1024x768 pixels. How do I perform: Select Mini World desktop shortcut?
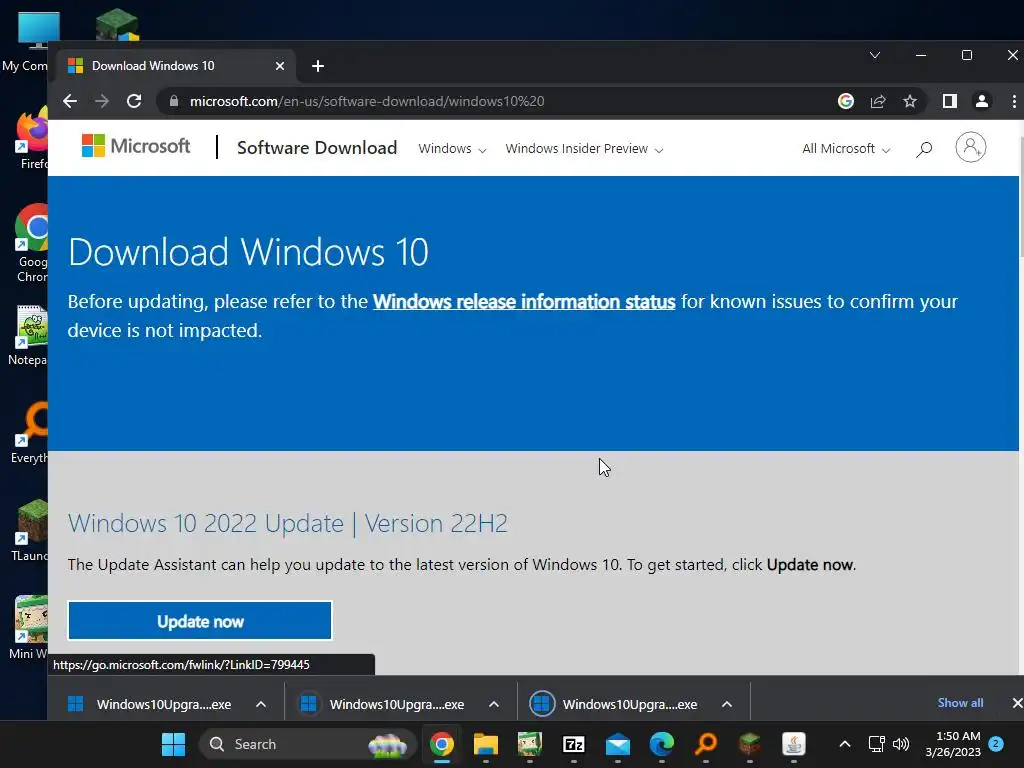point(28,628)
